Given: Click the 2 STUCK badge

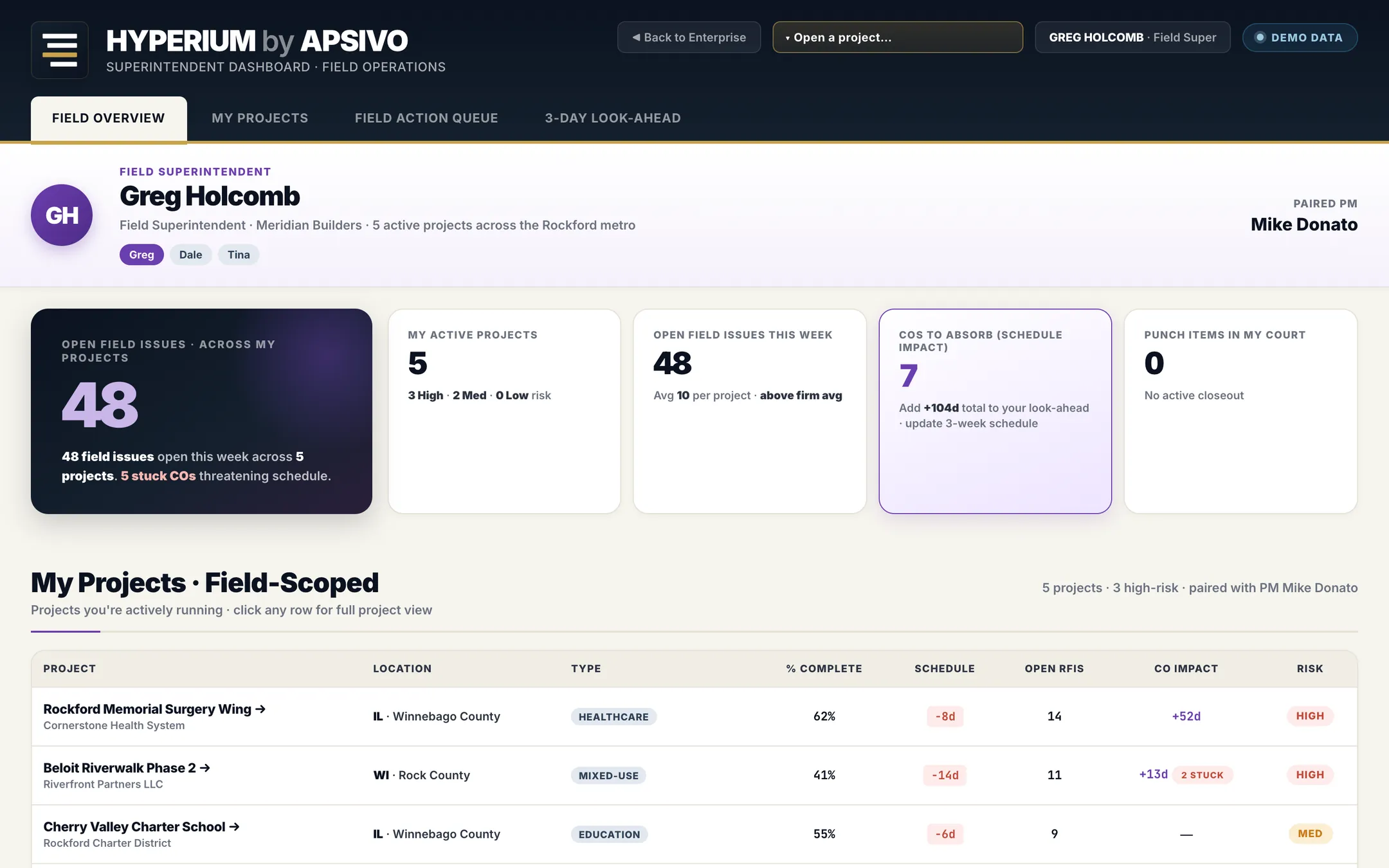Looking at the screenshot, I should [1203, 775].
